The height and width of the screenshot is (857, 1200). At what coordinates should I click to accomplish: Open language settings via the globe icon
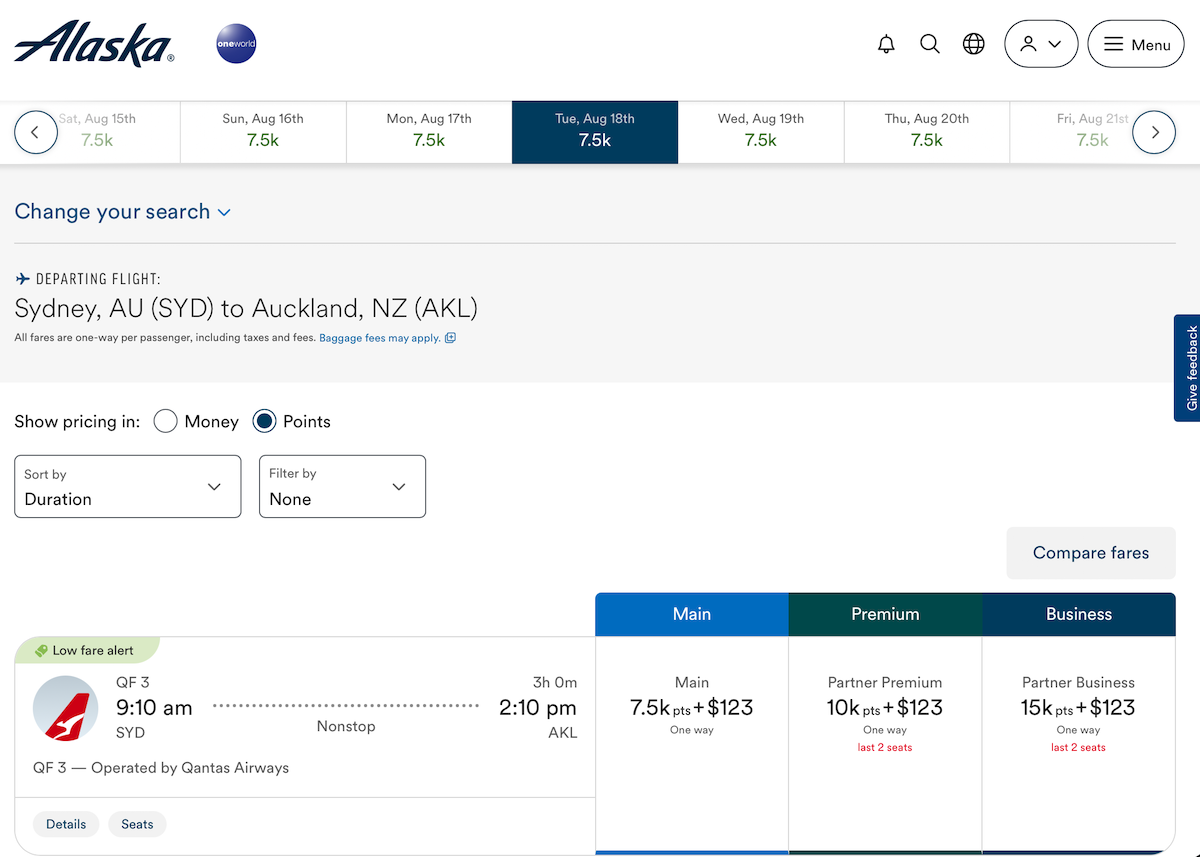pos(973,43)
